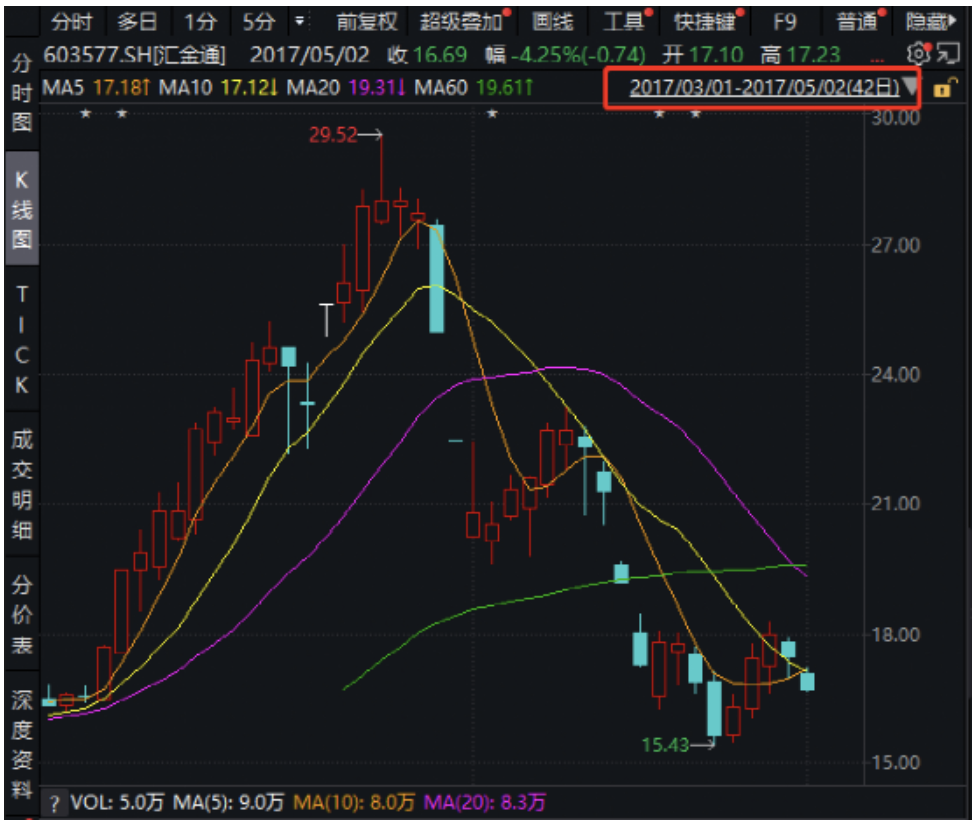Open the TICK side tab

tap(21, 340)
